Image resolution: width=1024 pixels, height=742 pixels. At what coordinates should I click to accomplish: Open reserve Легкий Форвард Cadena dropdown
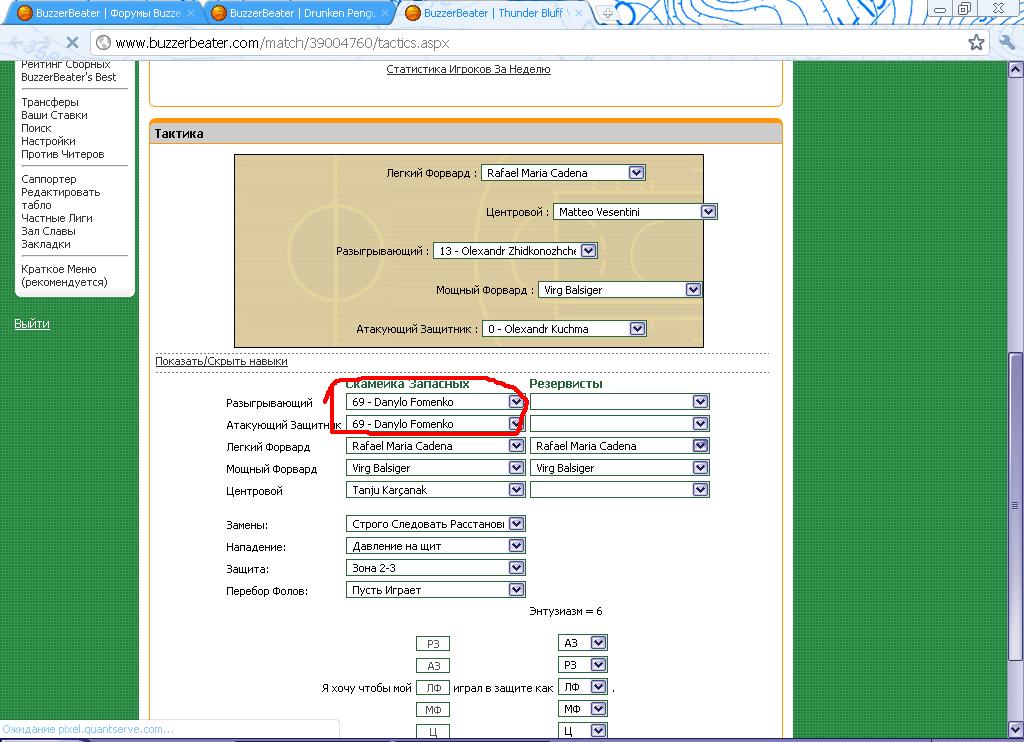[620, 446]
